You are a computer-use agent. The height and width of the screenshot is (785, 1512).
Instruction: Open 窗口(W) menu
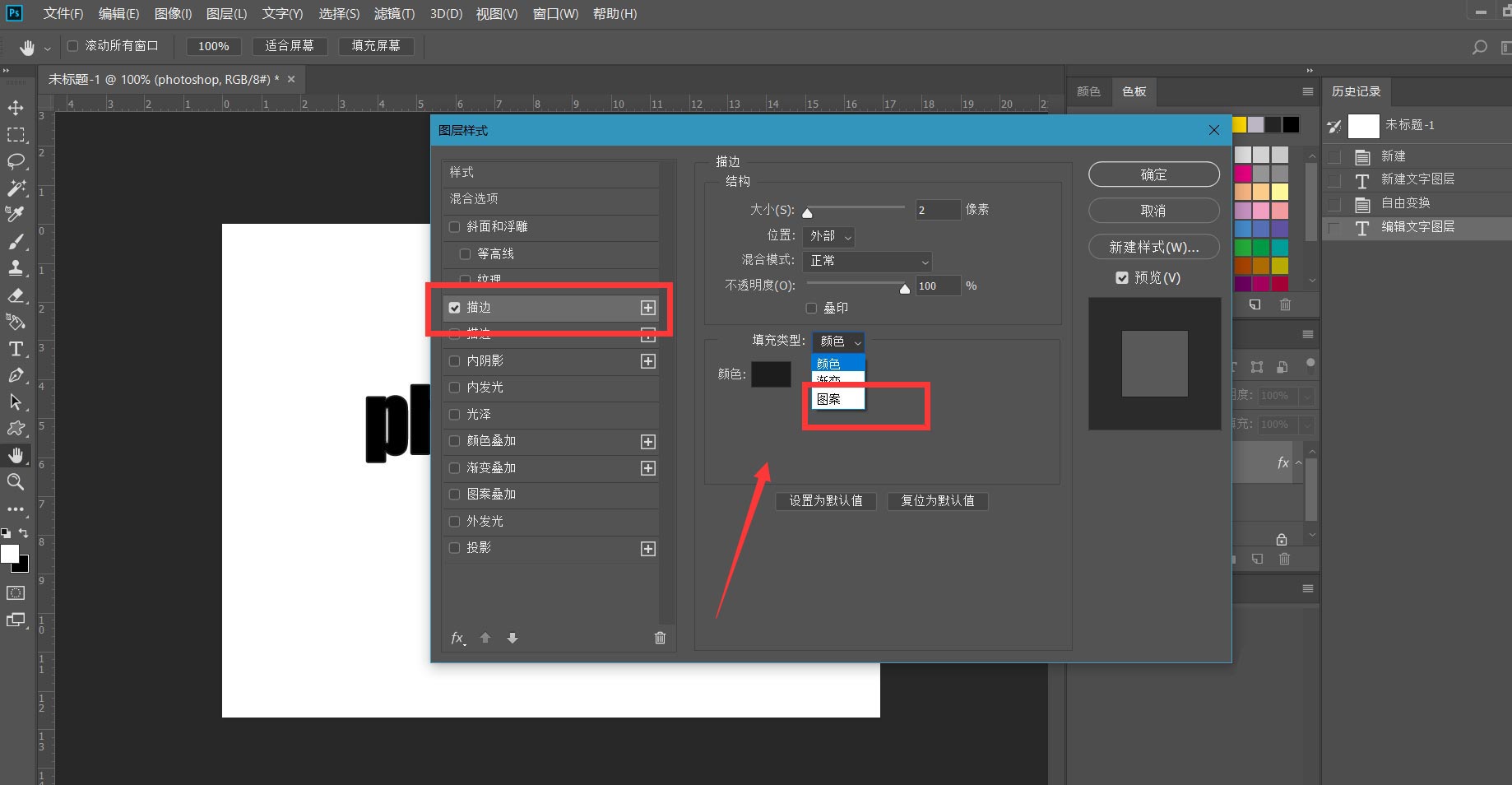[x=555, y=14]
